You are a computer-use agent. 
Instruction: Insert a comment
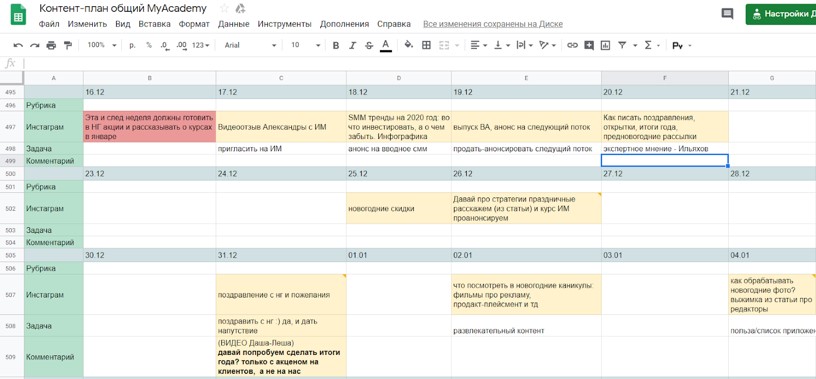click(x=589, y=45)
